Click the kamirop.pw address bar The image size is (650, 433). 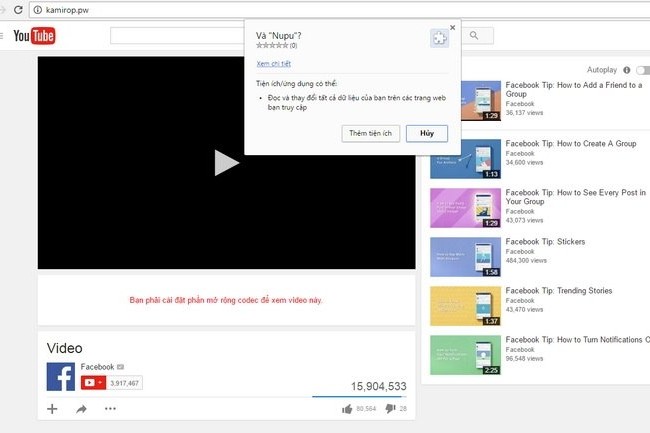339,10
